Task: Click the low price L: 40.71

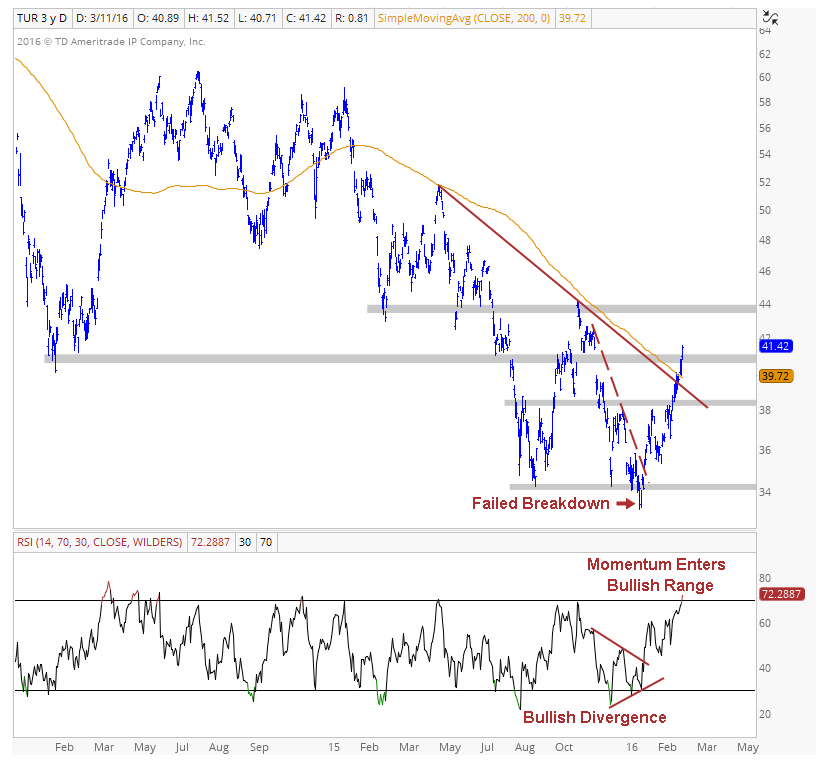Action: (x=257, y=18)
